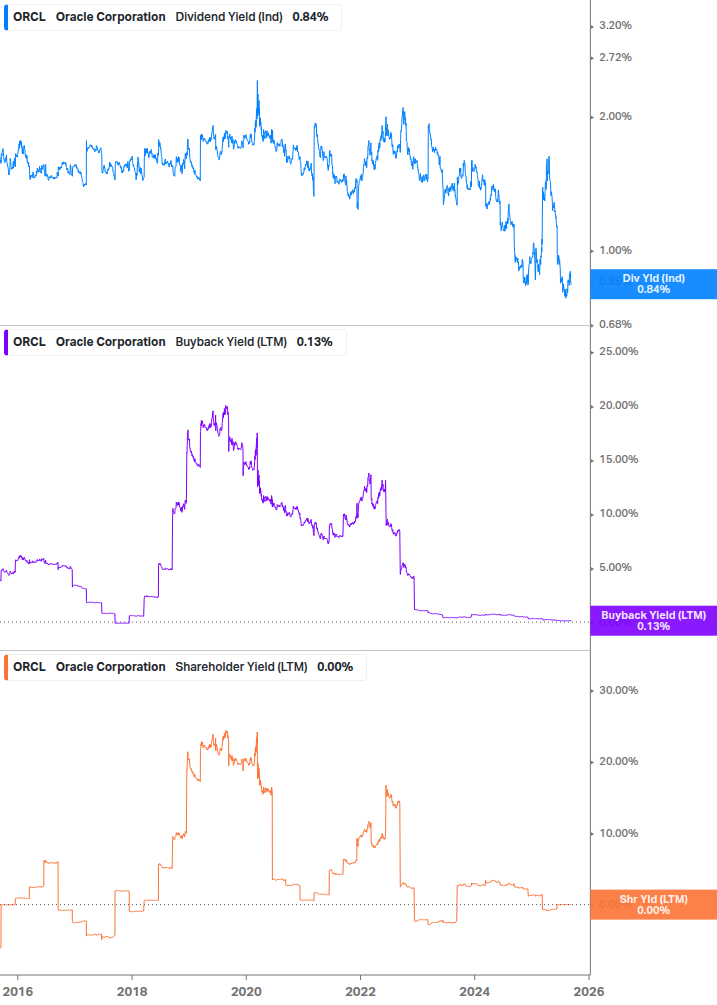The height and width of the screenshot is (1005, 717).
Task: Click the 10.00% axis label on shareholder yield chart
Action: [618, 833]
